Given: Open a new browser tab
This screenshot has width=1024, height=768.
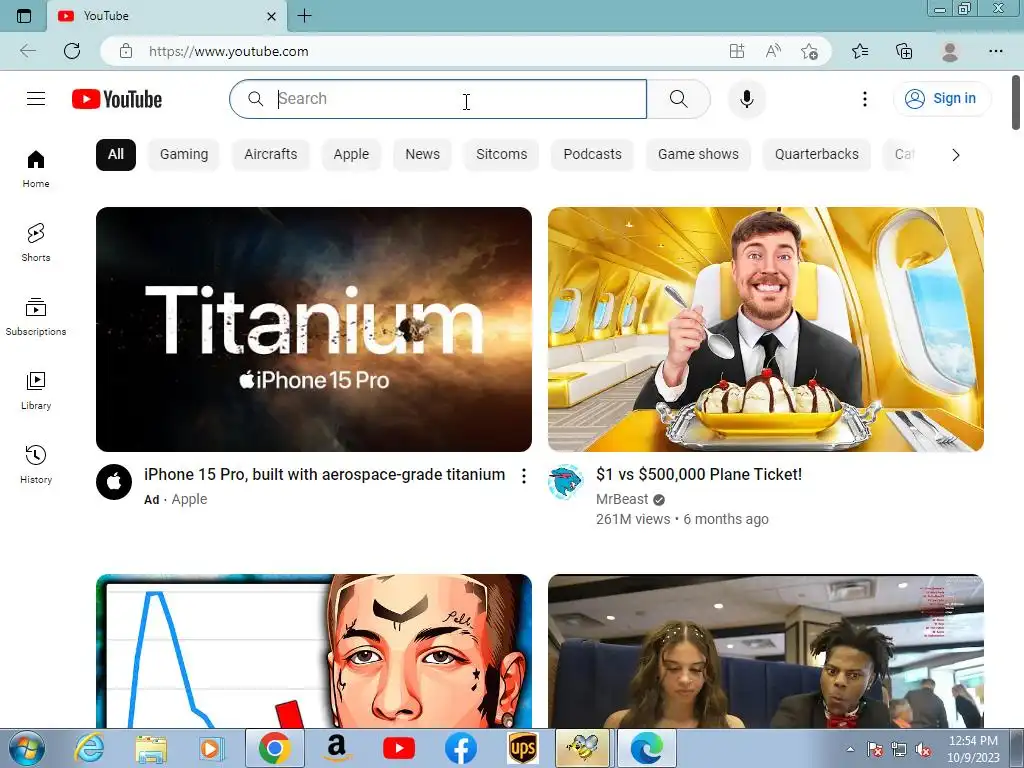Looking at the screenshot, I should [x=304, y=16].
